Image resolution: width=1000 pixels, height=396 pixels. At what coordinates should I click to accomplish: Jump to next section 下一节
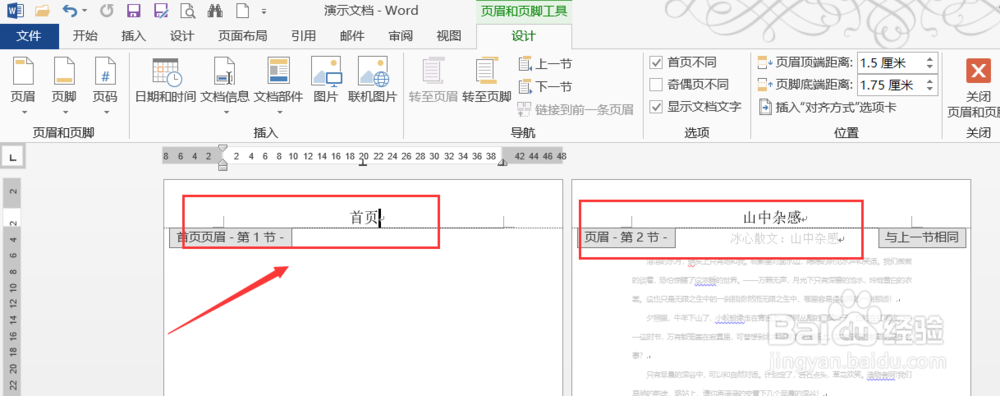[545, 86]
